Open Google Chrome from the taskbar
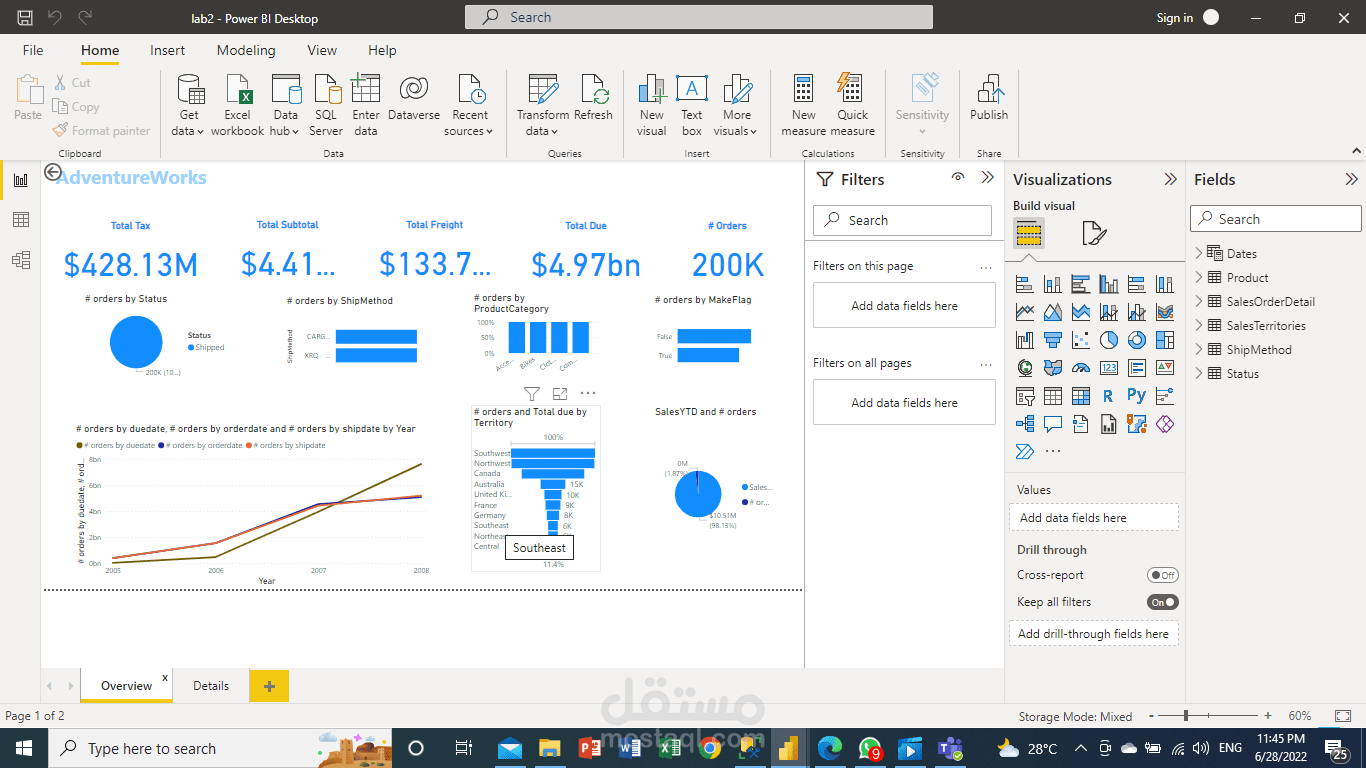This screenshot has height=768, width=1366. [x=711, y=748]
